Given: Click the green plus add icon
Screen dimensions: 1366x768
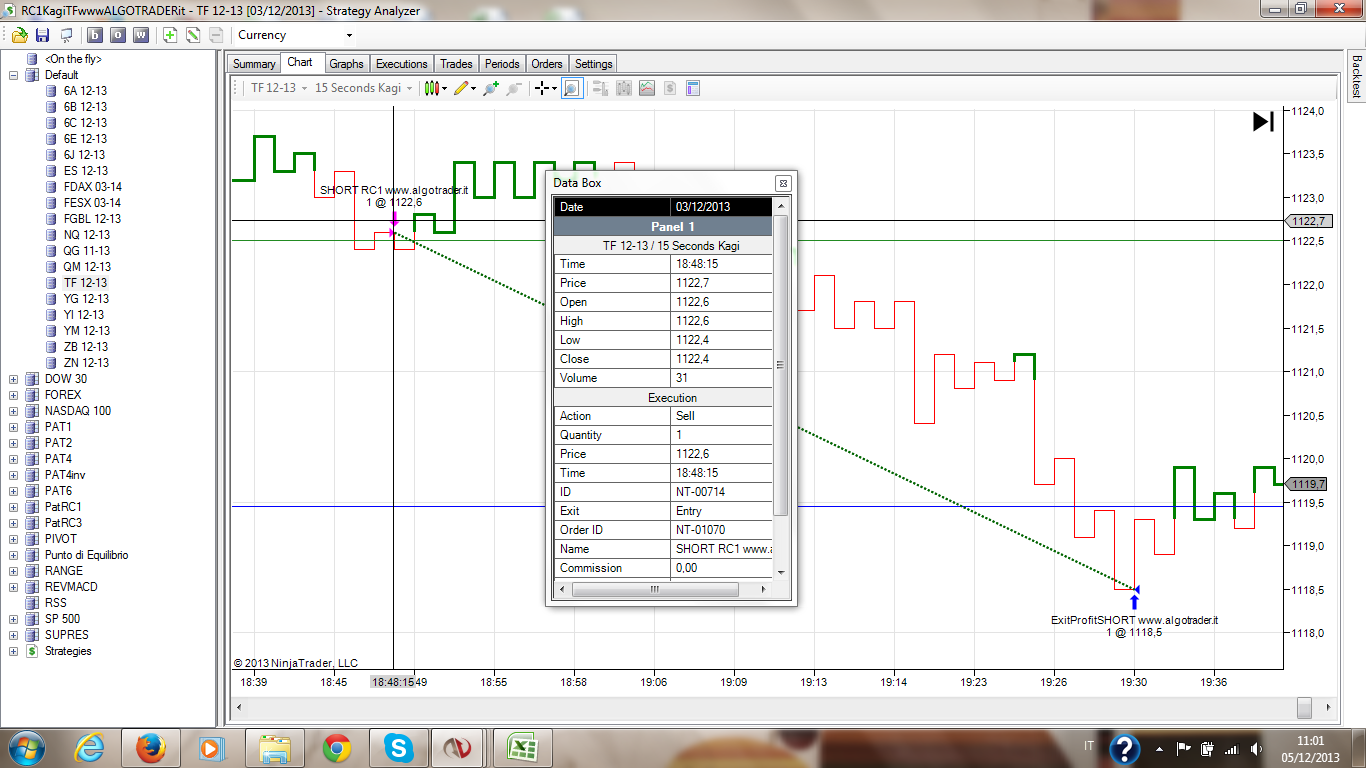Looking at the screenshot, I should (170, 35).
